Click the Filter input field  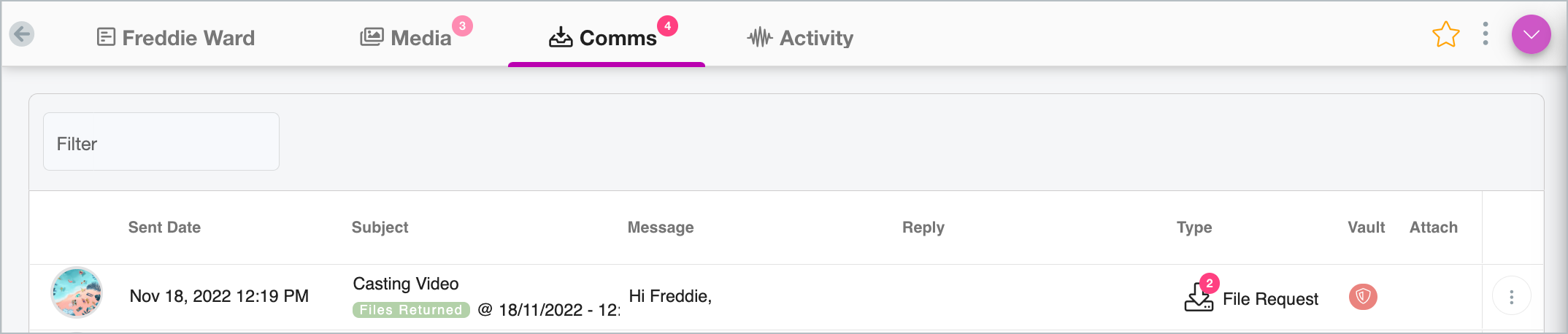[x=161, y=141]
